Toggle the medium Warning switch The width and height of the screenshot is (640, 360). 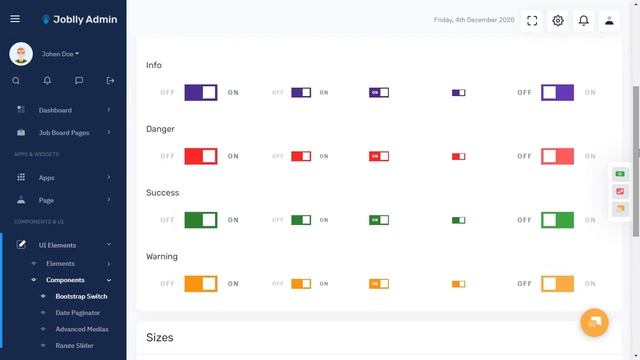tap(301, 283)
